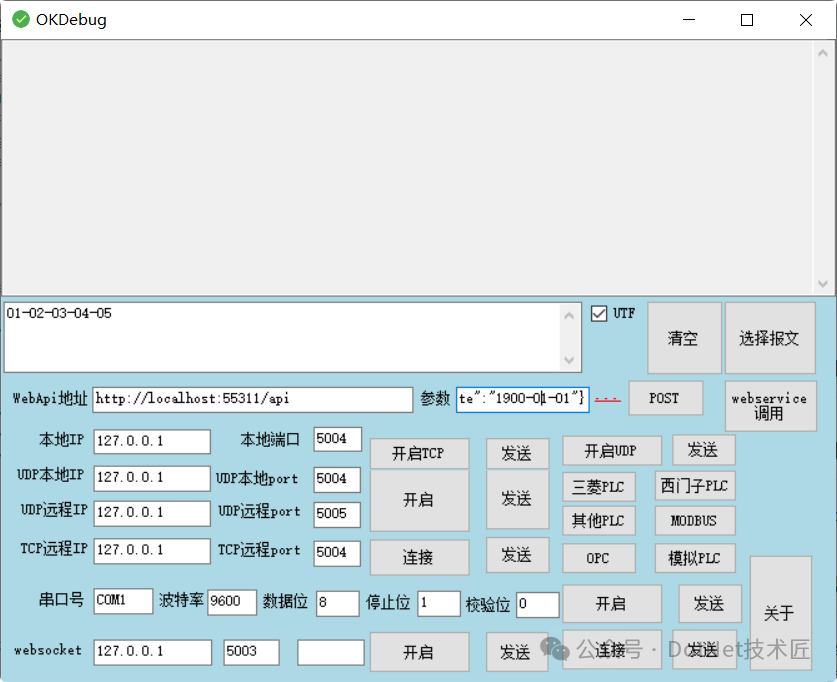Click the 校验位 field showing 0
The height and width of the screenshot is (682, 837).
[x=538, y=605]
